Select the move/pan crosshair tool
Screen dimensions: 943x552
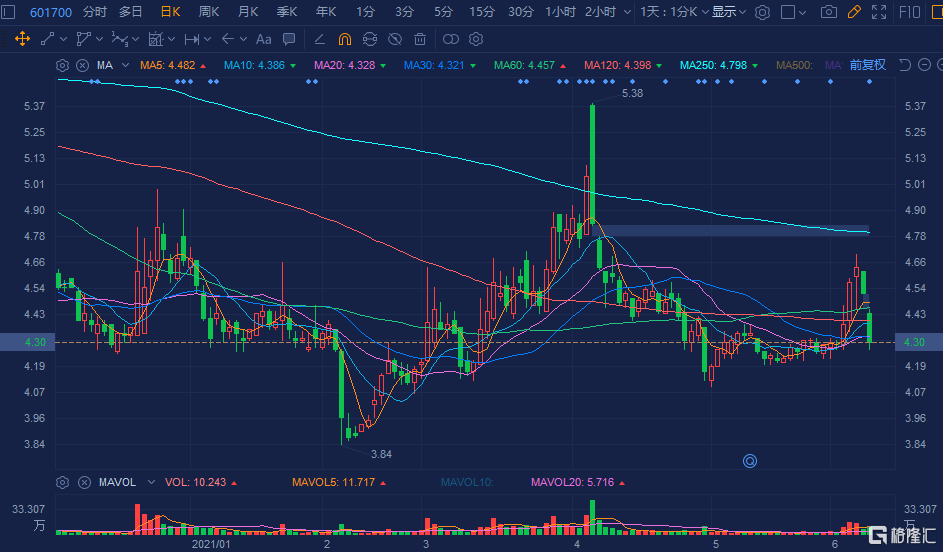tap(22, 40)
